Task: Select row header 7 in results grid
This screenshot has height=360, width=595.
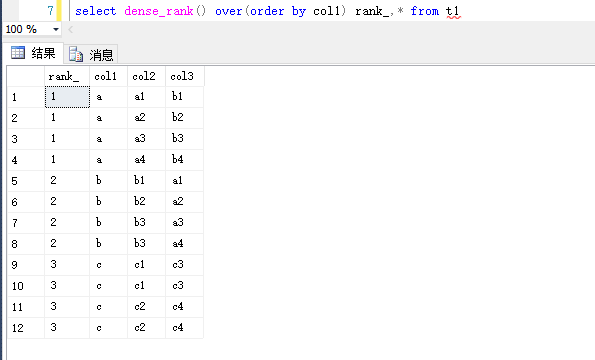Action: (26, 223)
